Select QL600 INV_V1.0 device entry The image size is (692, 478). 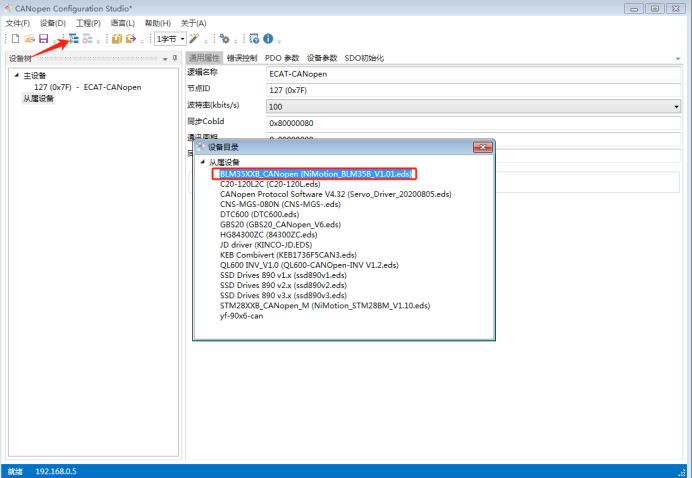309,265
